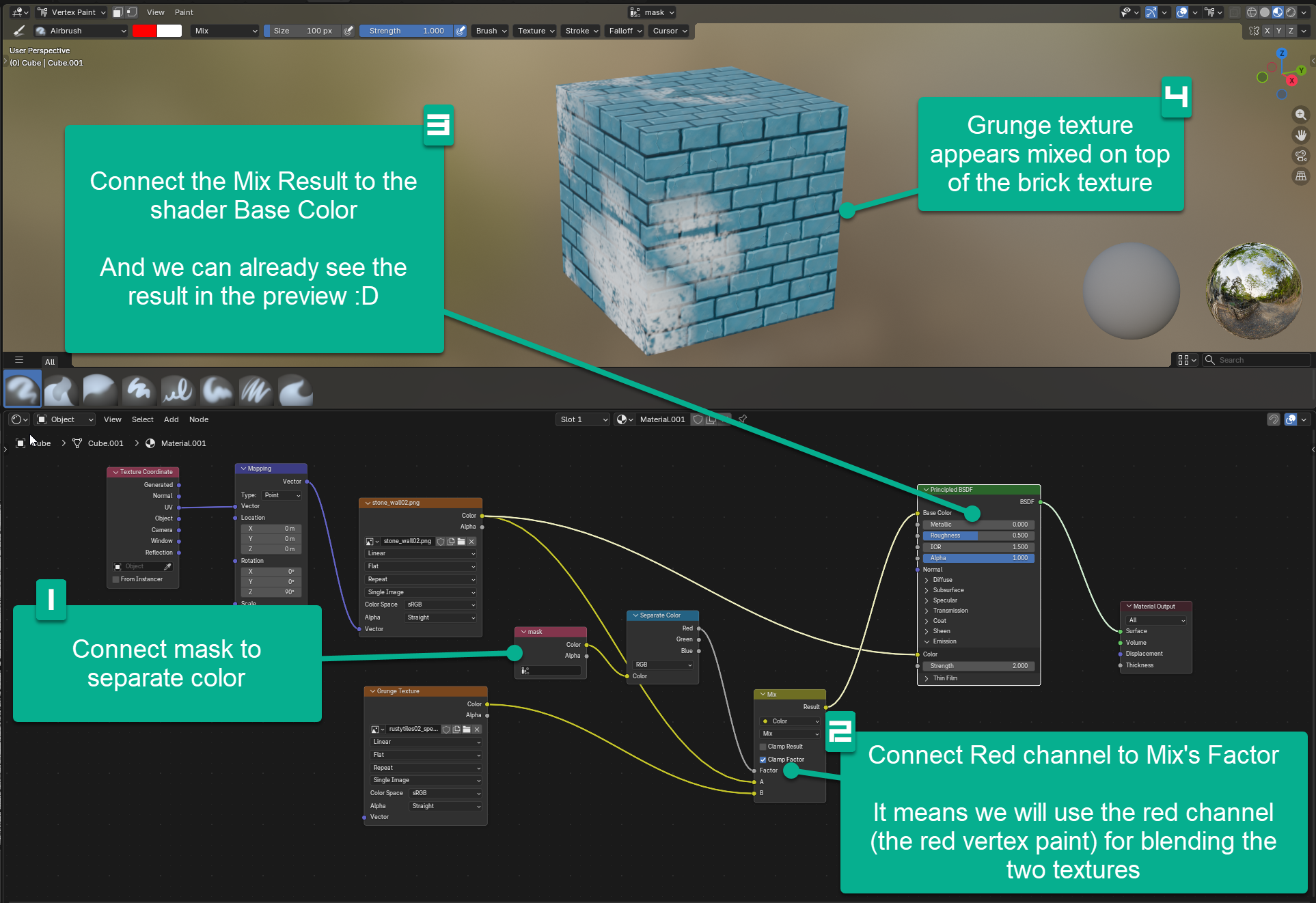Toggle the node editor snapping magnet icon

(x=1274, y=419)
